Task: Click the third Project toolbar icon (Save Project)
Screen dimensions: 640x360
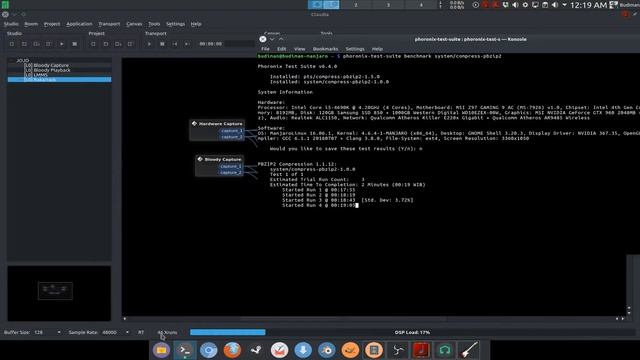Action: click(x=118, y=44)
